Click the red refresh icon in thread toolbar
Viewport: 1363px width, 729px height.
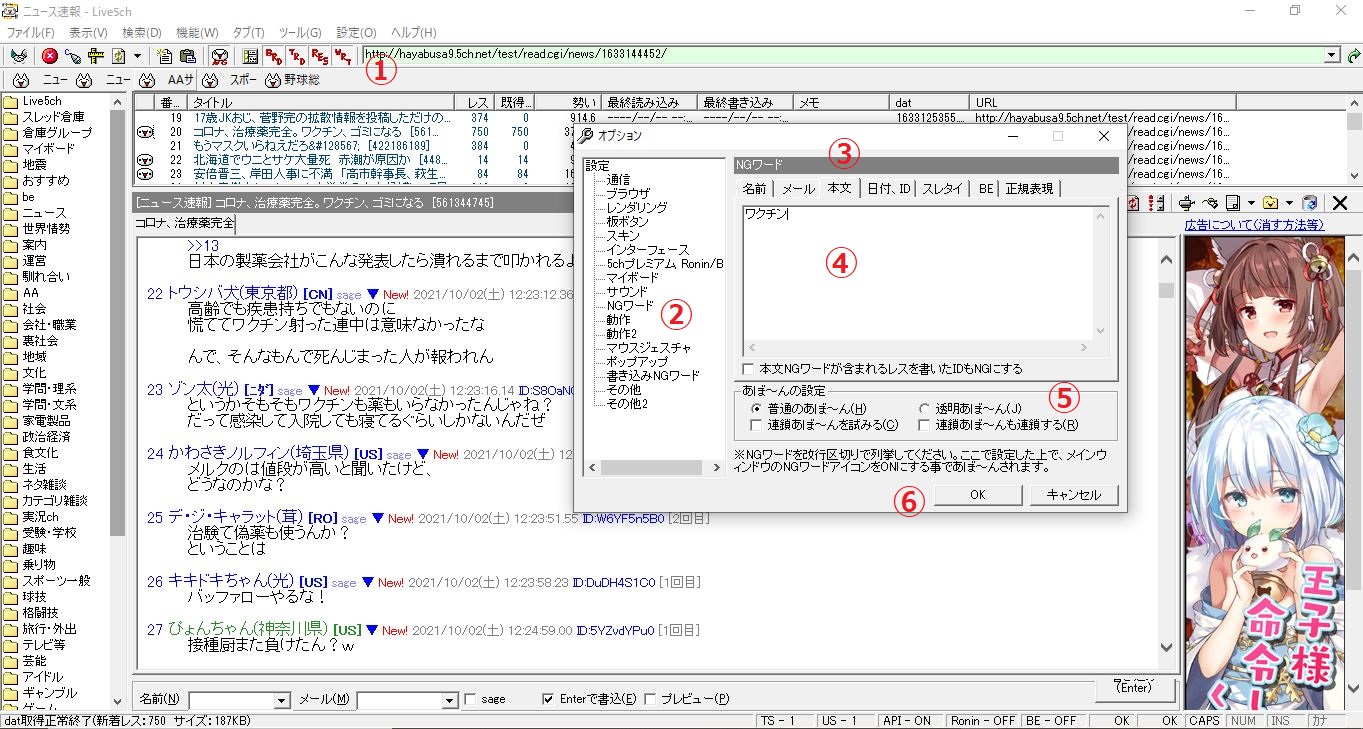tap(1132, 202)
